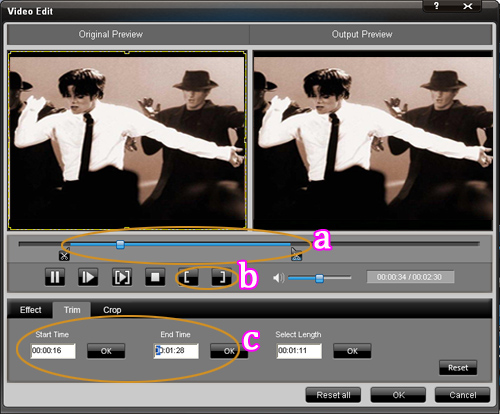500x414 pixels.
Task: Click the right scissors trim end marker
Action: (296, 255)
